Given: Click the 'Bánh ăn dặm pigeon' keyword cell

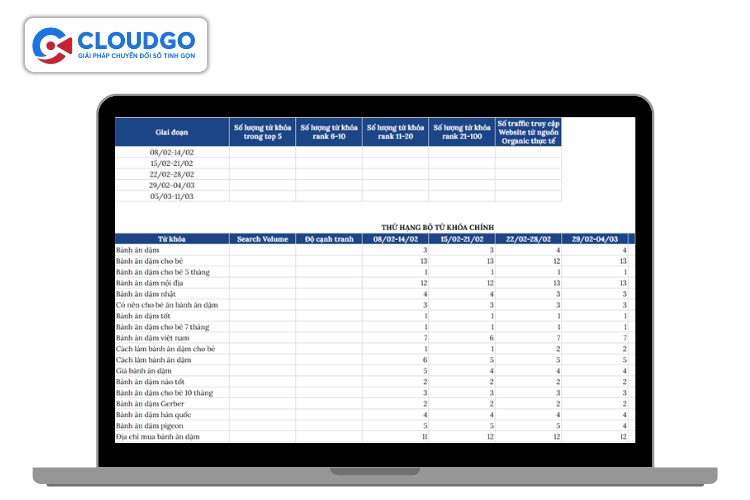Looking at the screenshot, I should [x=151, y=426].
